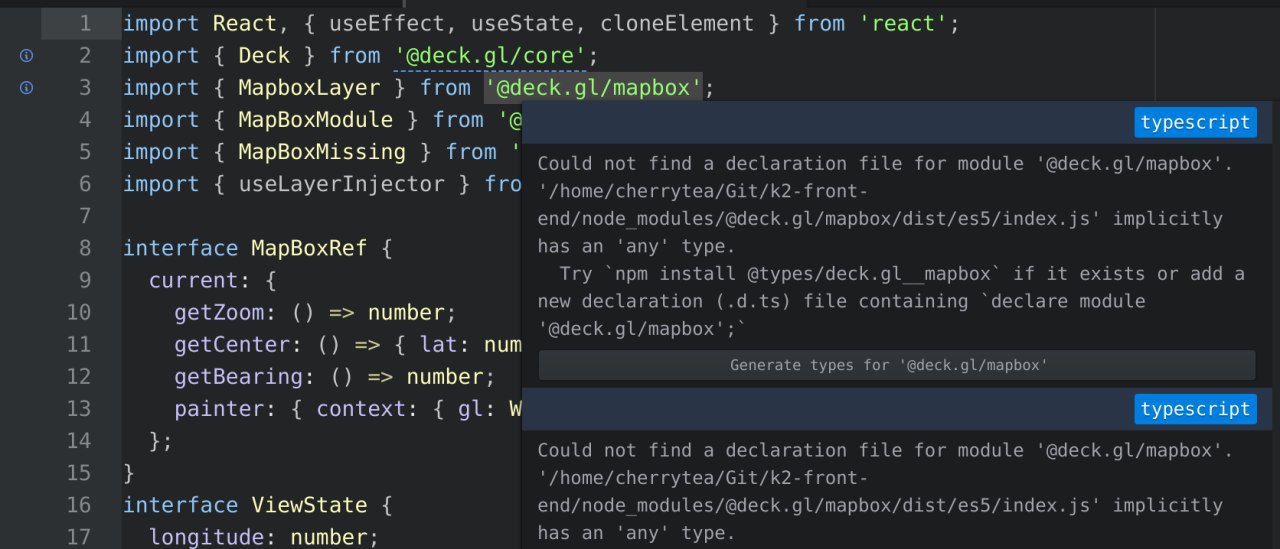The image size is (1280, 549).
Task: Click MapBoxModule identifier on line 4
Action: tap(315, 120)
